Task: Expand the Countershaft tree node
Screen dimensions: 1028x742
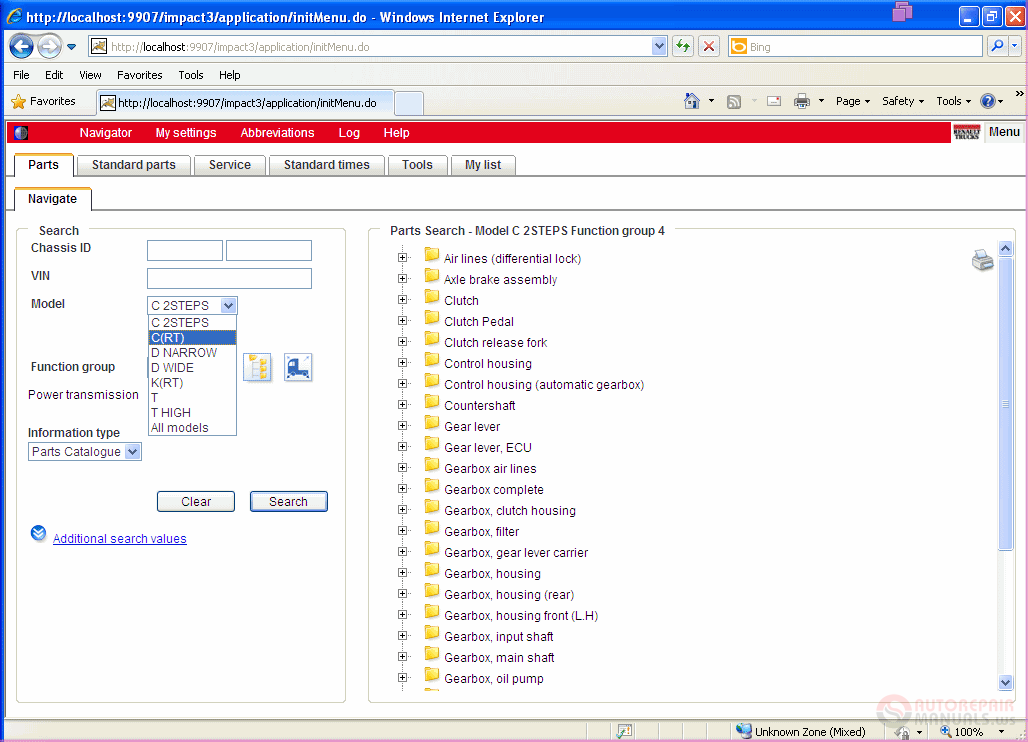Action: 403,405
